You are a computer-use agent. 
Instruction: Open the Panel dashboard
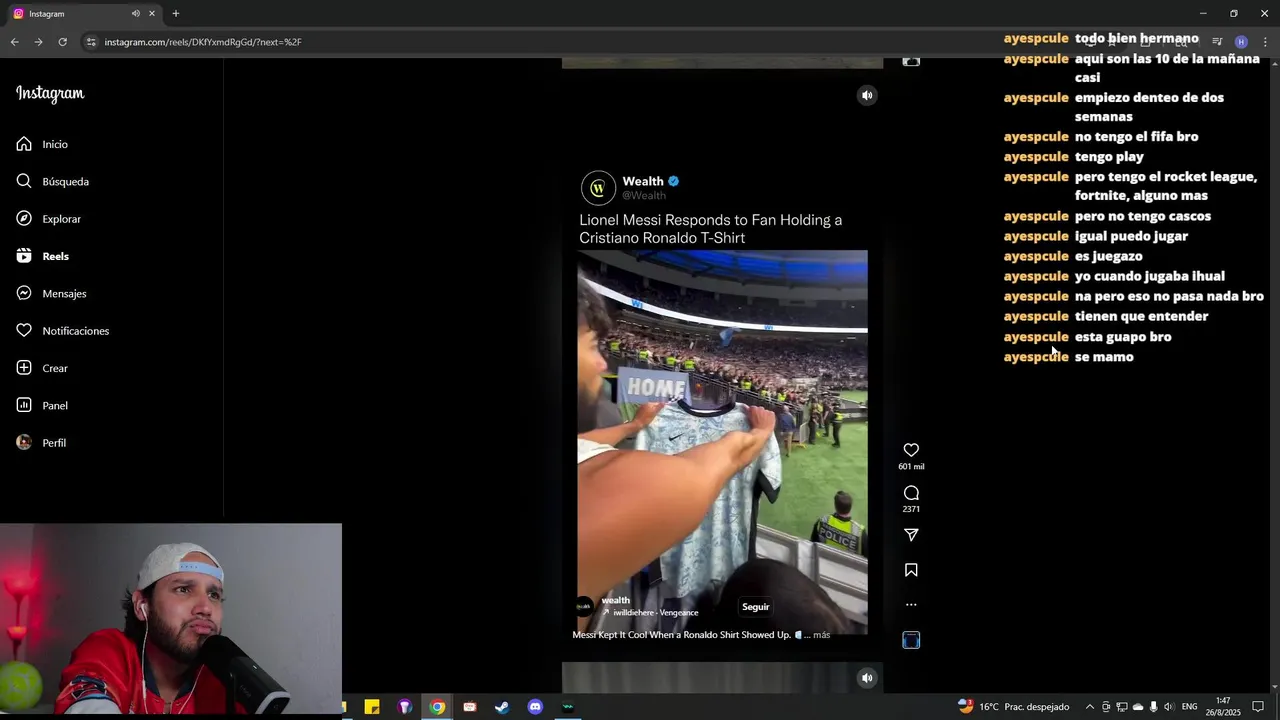[42, 405]
